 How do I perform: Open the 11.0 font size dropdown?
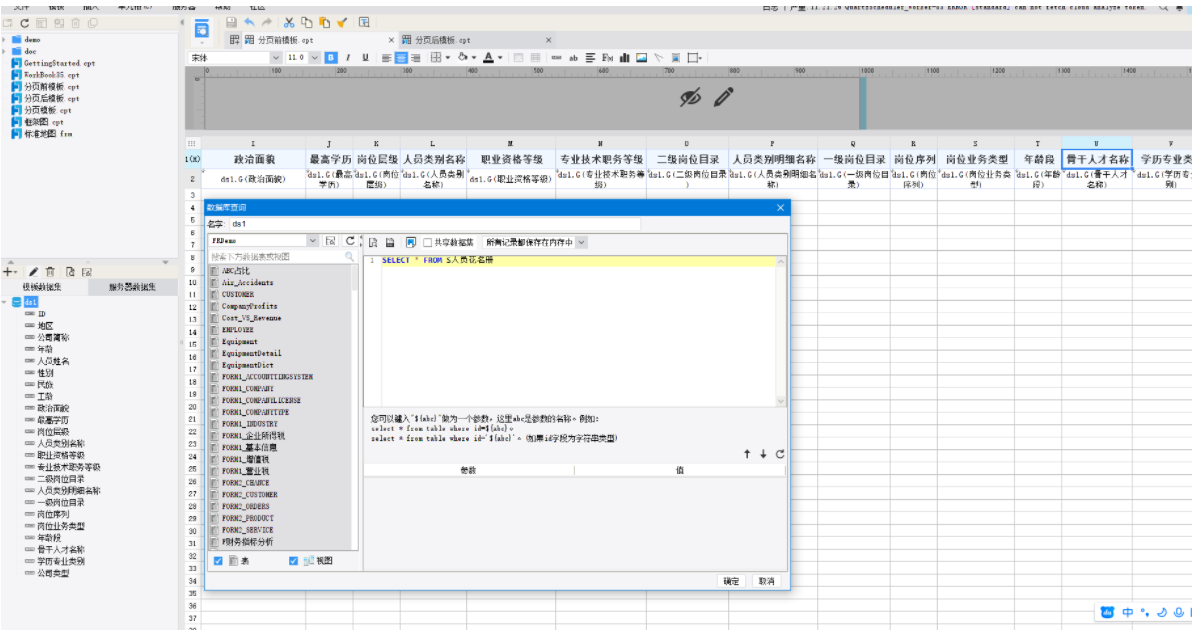click(314, 57)
